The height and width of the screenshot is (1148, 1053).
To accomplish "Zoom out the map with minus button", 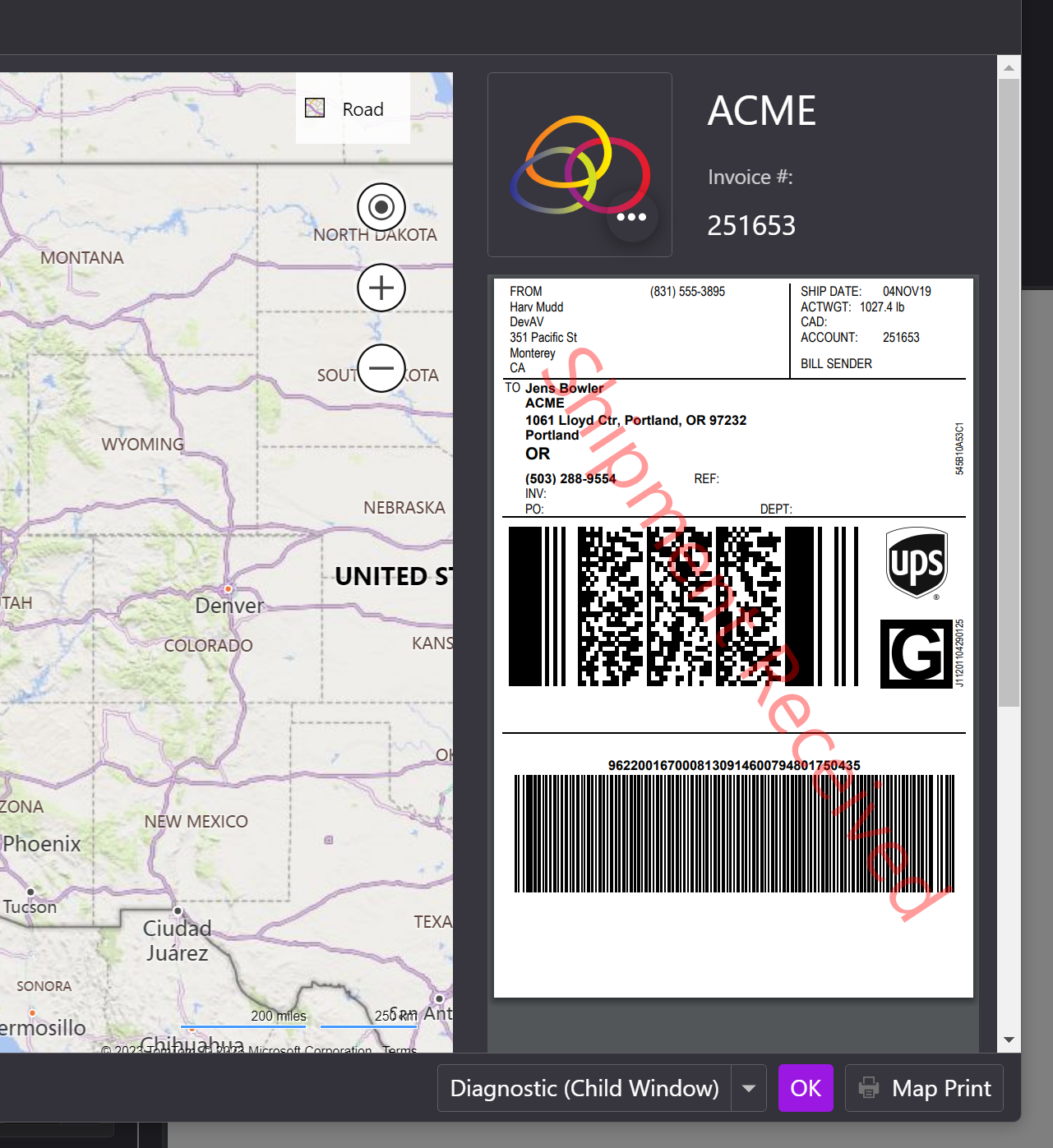I will (x=381, y=368).
